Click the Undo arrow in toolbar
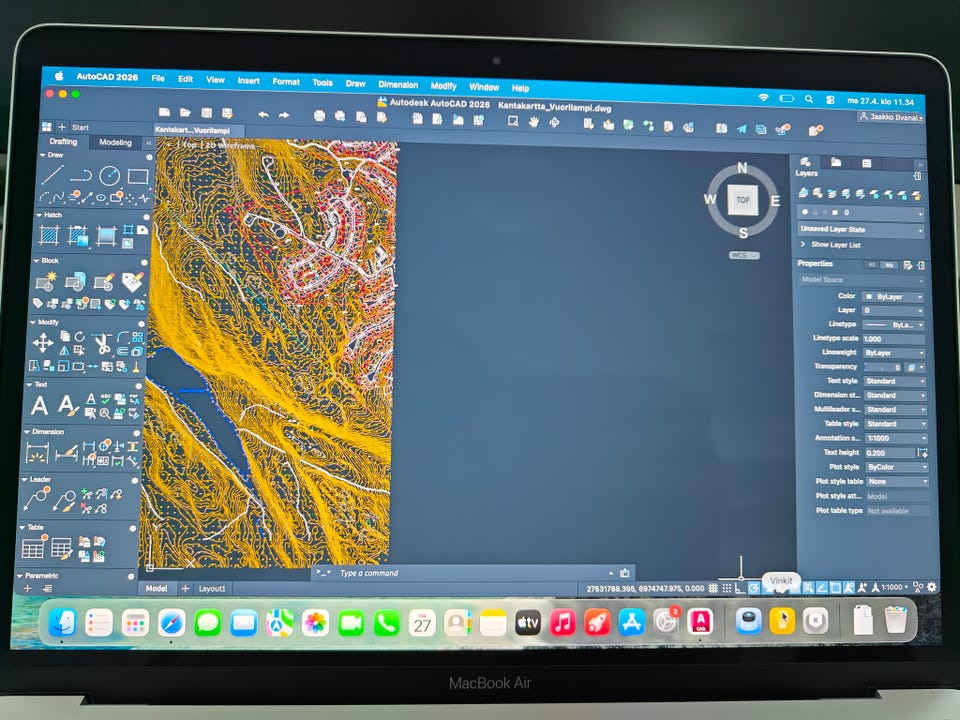This screenshot has width=960, height=720. tap(263, 114)
